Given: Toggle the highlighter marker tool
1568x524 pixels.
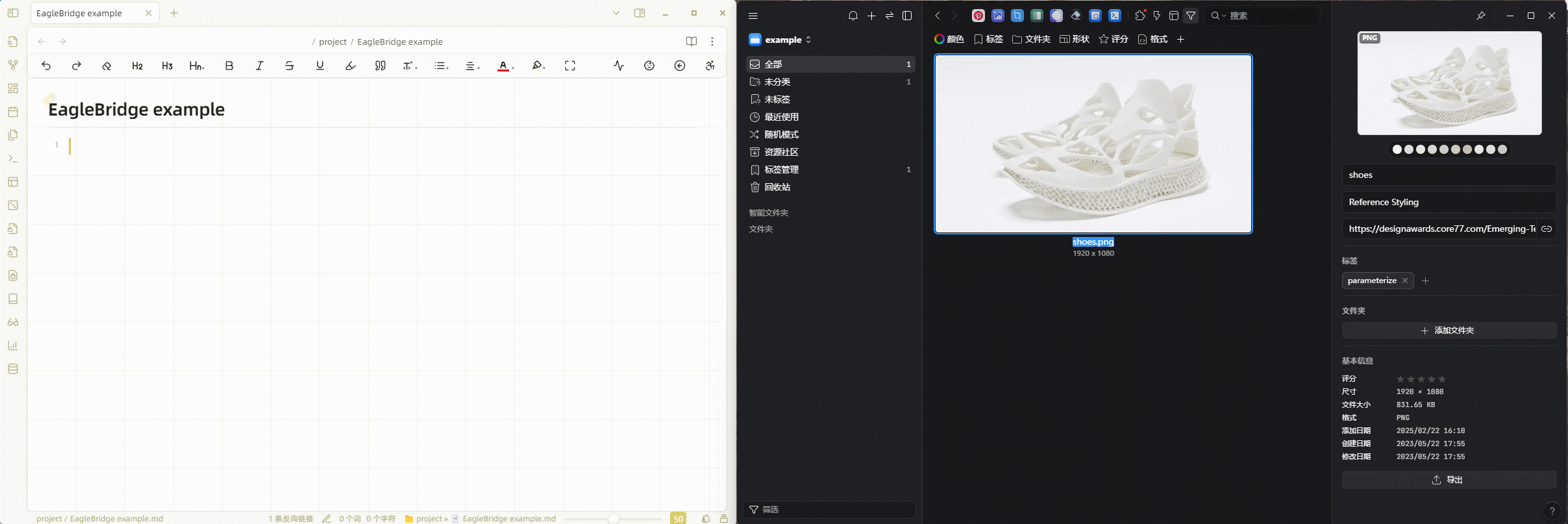Looking at the screenshot, I should click(351, 66).
